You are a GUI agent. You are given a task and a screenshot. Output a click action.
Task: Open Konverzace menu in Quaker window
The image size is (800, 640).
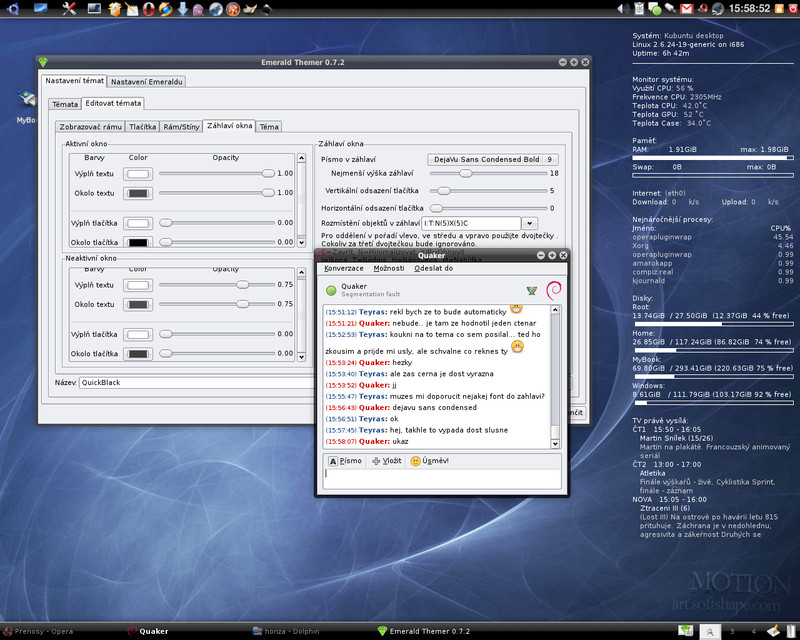point(343,268)
